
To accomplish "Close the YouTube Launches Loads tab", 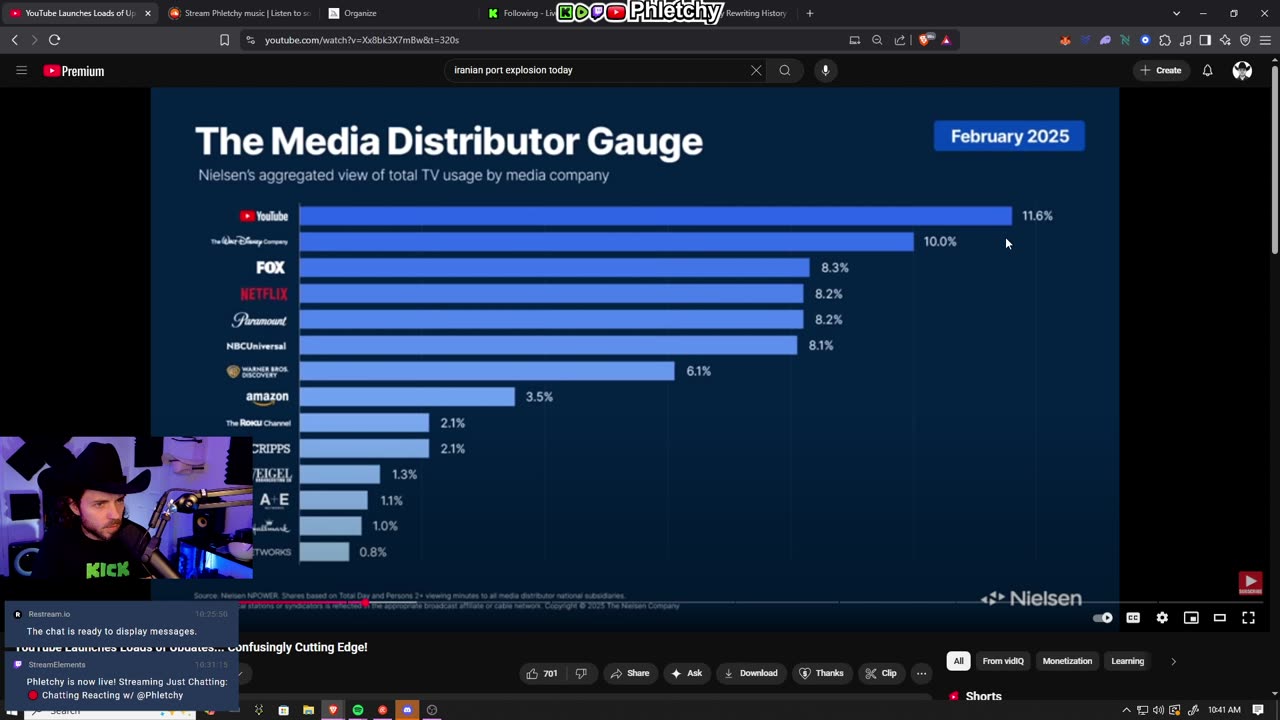I will click(148, 13).
